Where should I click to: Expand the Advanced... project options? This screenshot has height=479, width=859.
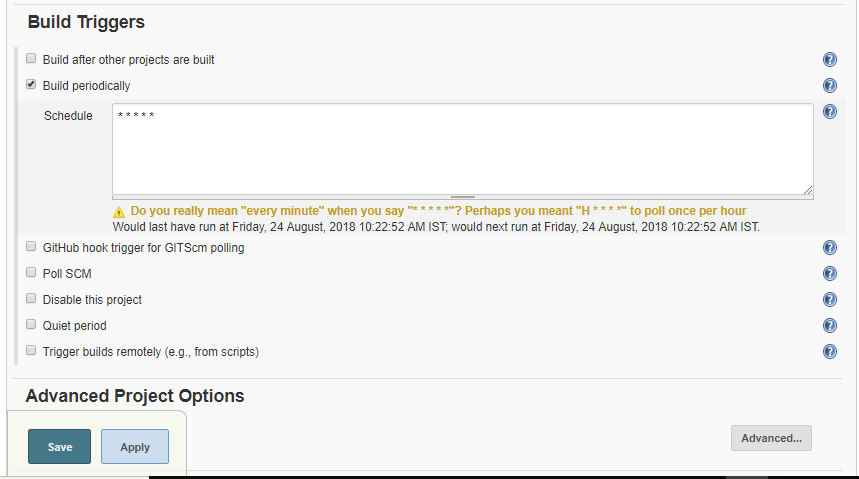tap(771, 438)
